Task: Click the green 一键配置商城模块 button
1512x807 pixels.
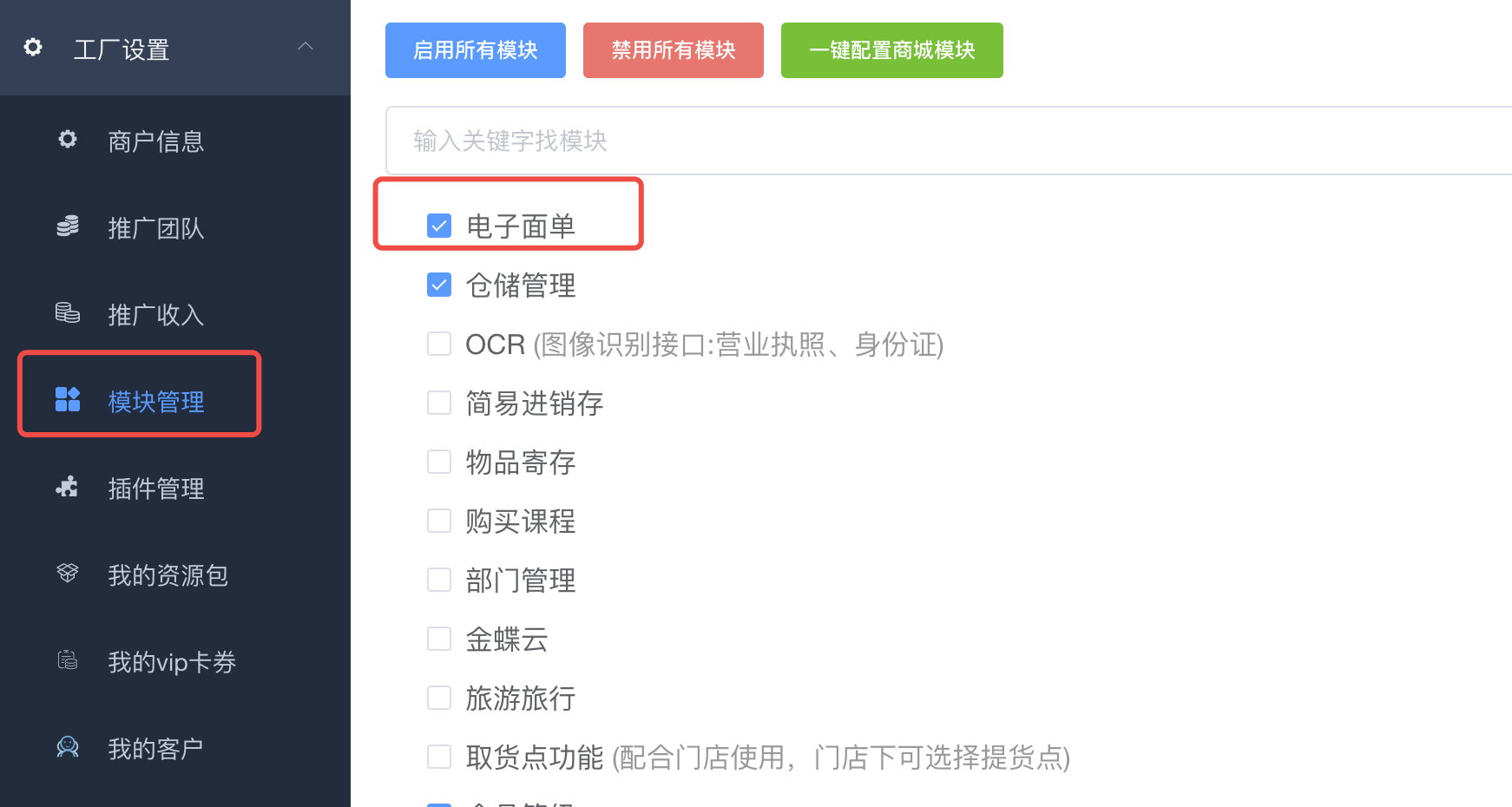Action: click(891, 50)
